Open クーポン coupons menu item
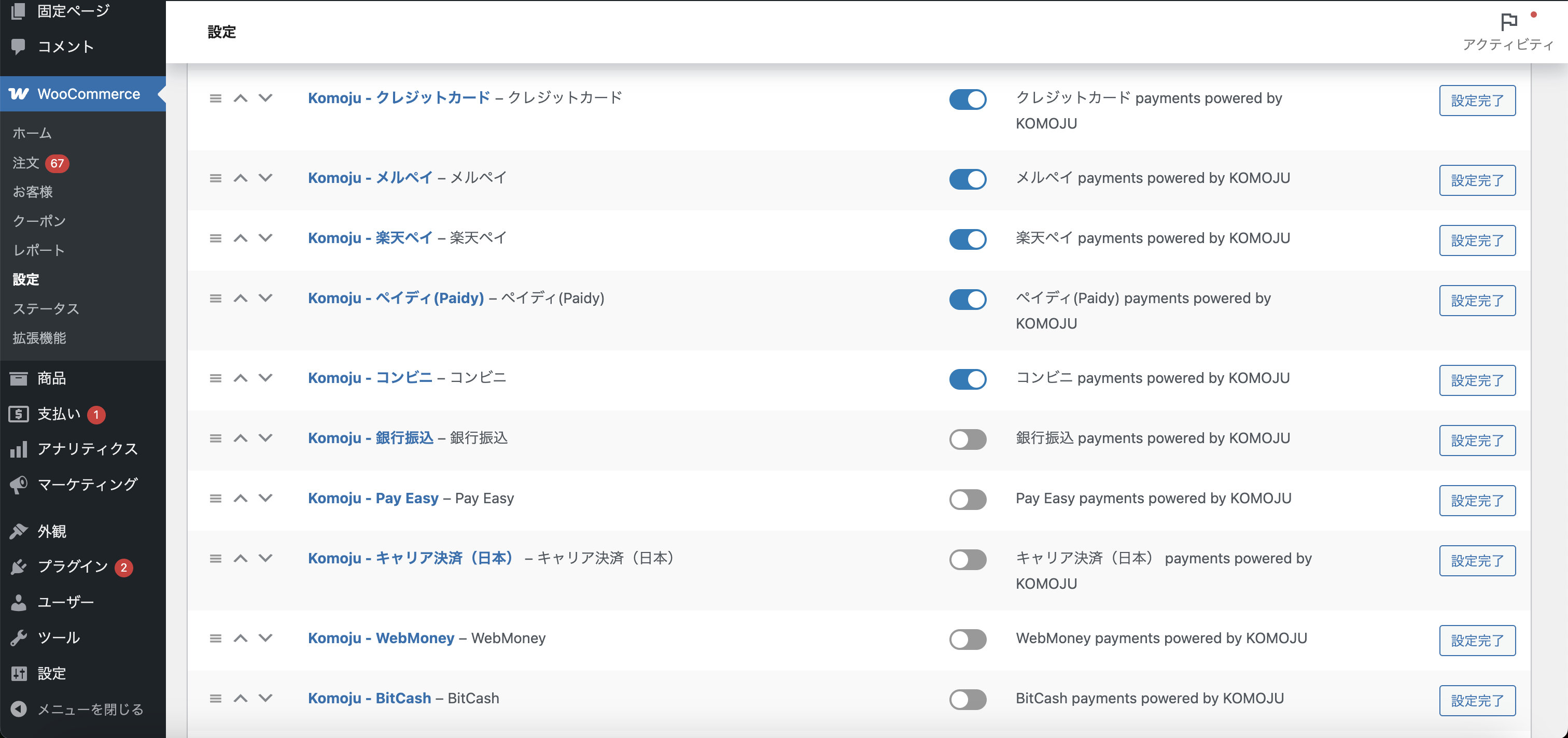The width and height of the screenshot is (1568, 738). (x=39, y=221)
